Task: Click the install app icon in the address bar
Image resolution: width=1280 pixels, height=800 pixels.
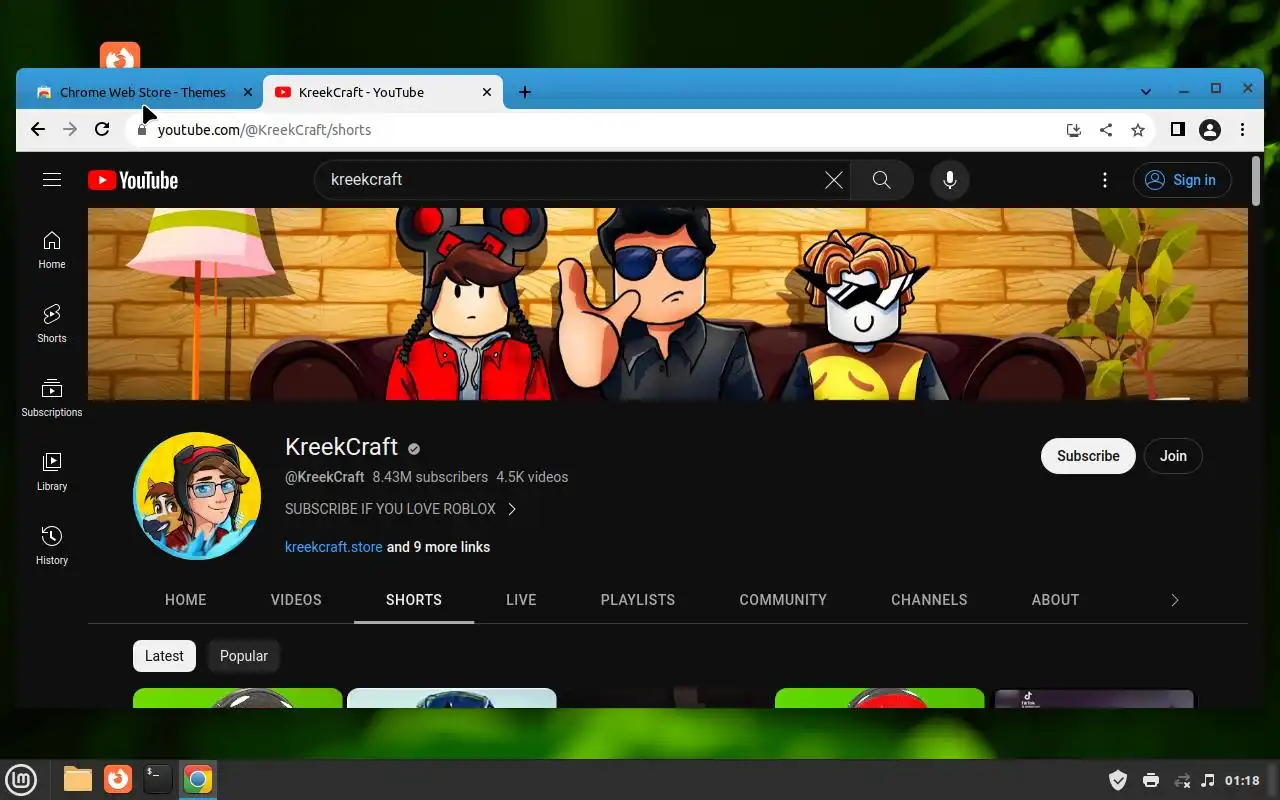Action: click(x=1074, y=129)
